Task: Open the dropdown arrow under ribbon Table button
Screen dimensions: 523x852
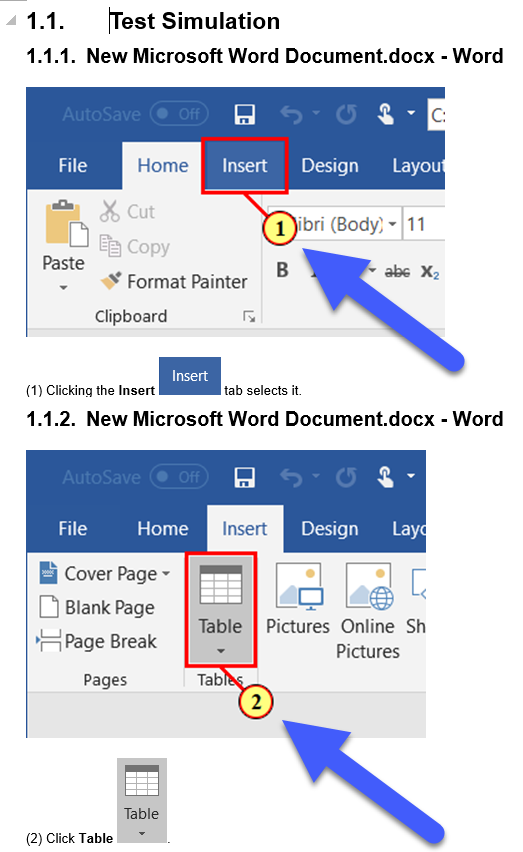Action: coord(220,650)
